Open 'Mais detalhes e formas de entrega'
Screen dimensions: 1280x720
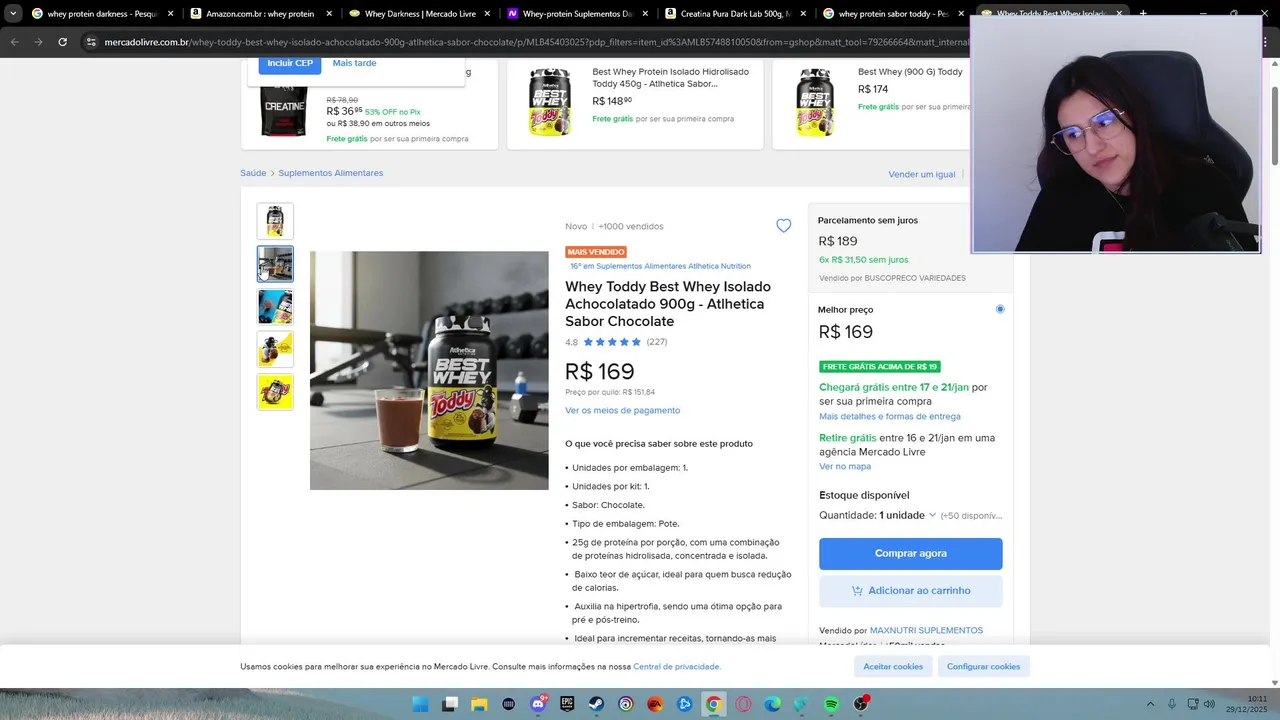[x=890, y=416]
